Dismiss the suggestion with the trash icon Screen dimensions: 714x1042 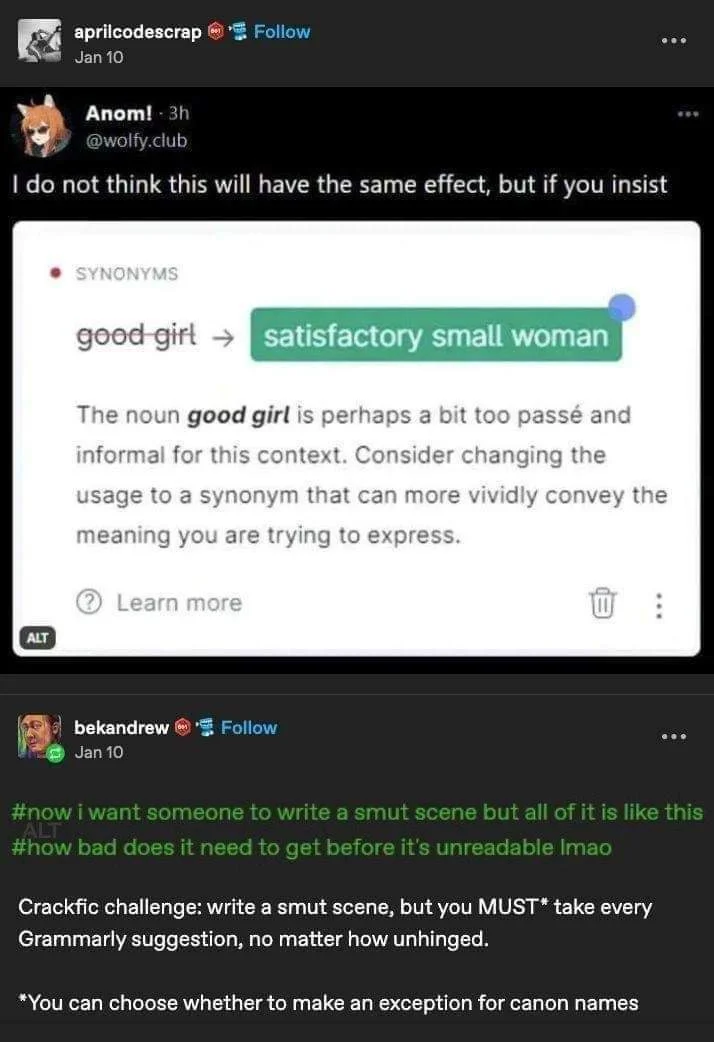[x=602, y=603]
